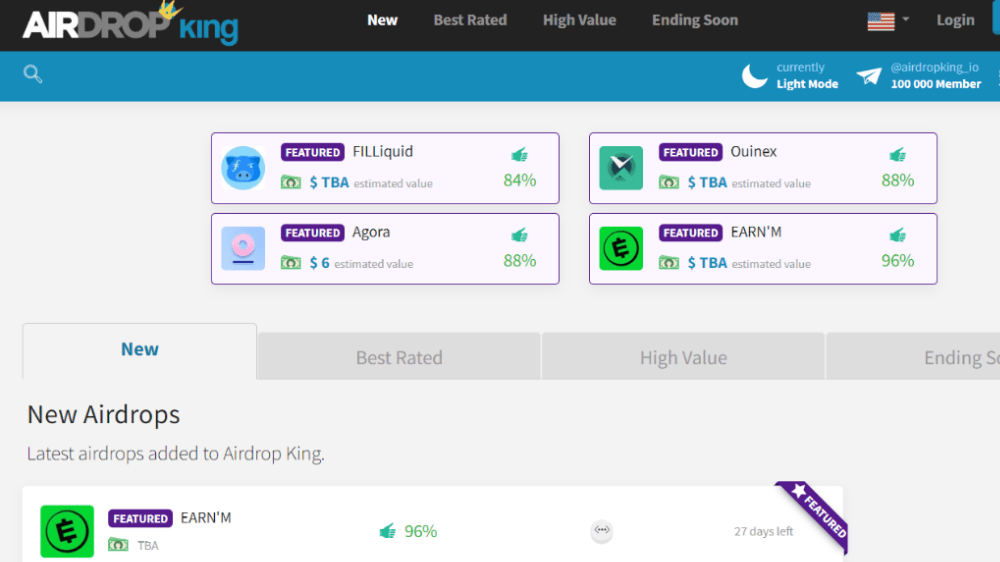Select Ending Soon in top navigation
Image resolution: width=1000 pixels, height=562 pixels.
tap(695, 20)
